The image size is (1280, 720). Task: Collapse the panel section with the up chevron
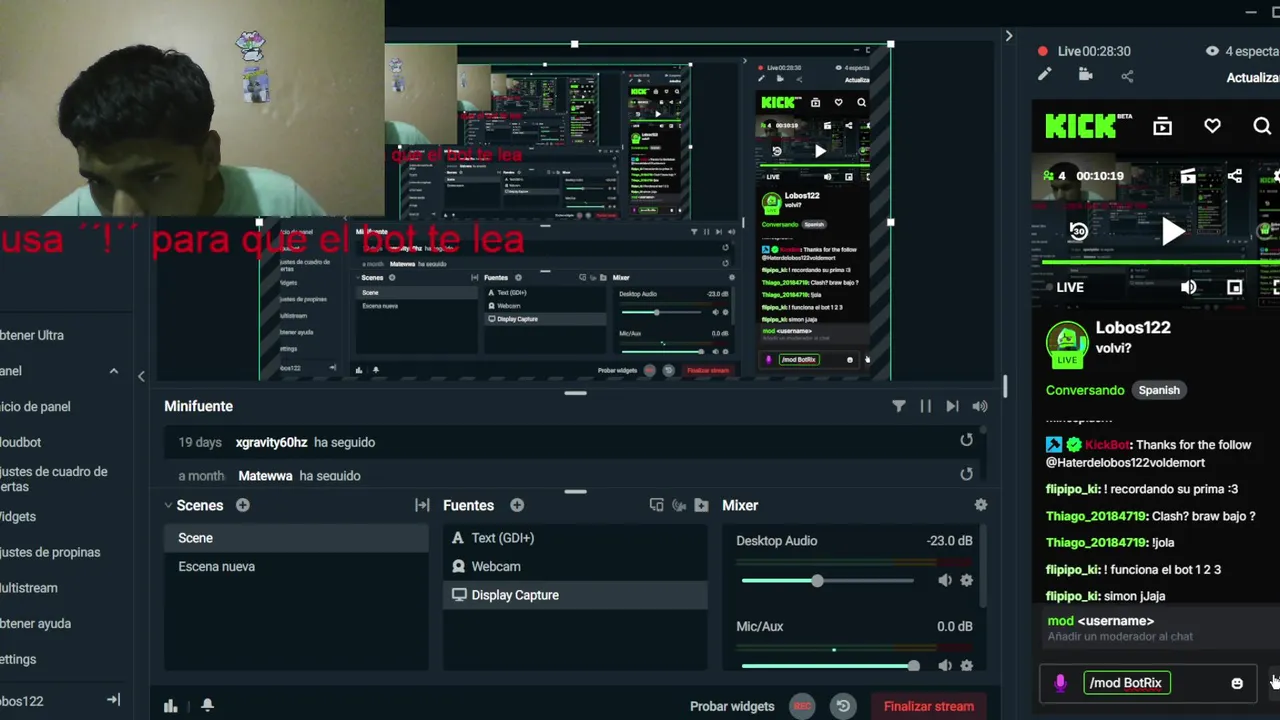click(x=113, y=371)
